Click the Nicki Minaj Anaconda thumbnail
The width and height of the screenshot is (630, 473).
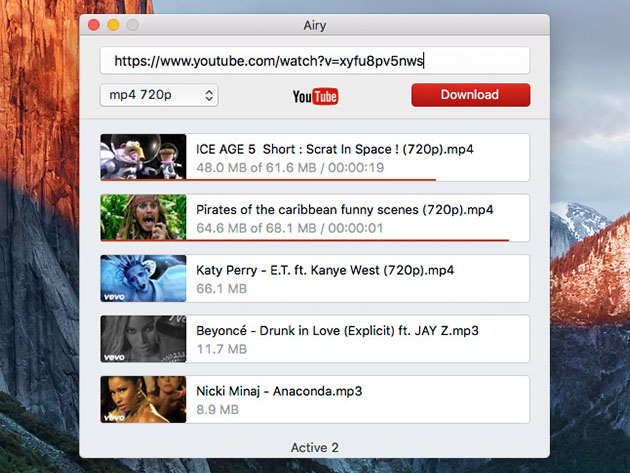(143, 399)
